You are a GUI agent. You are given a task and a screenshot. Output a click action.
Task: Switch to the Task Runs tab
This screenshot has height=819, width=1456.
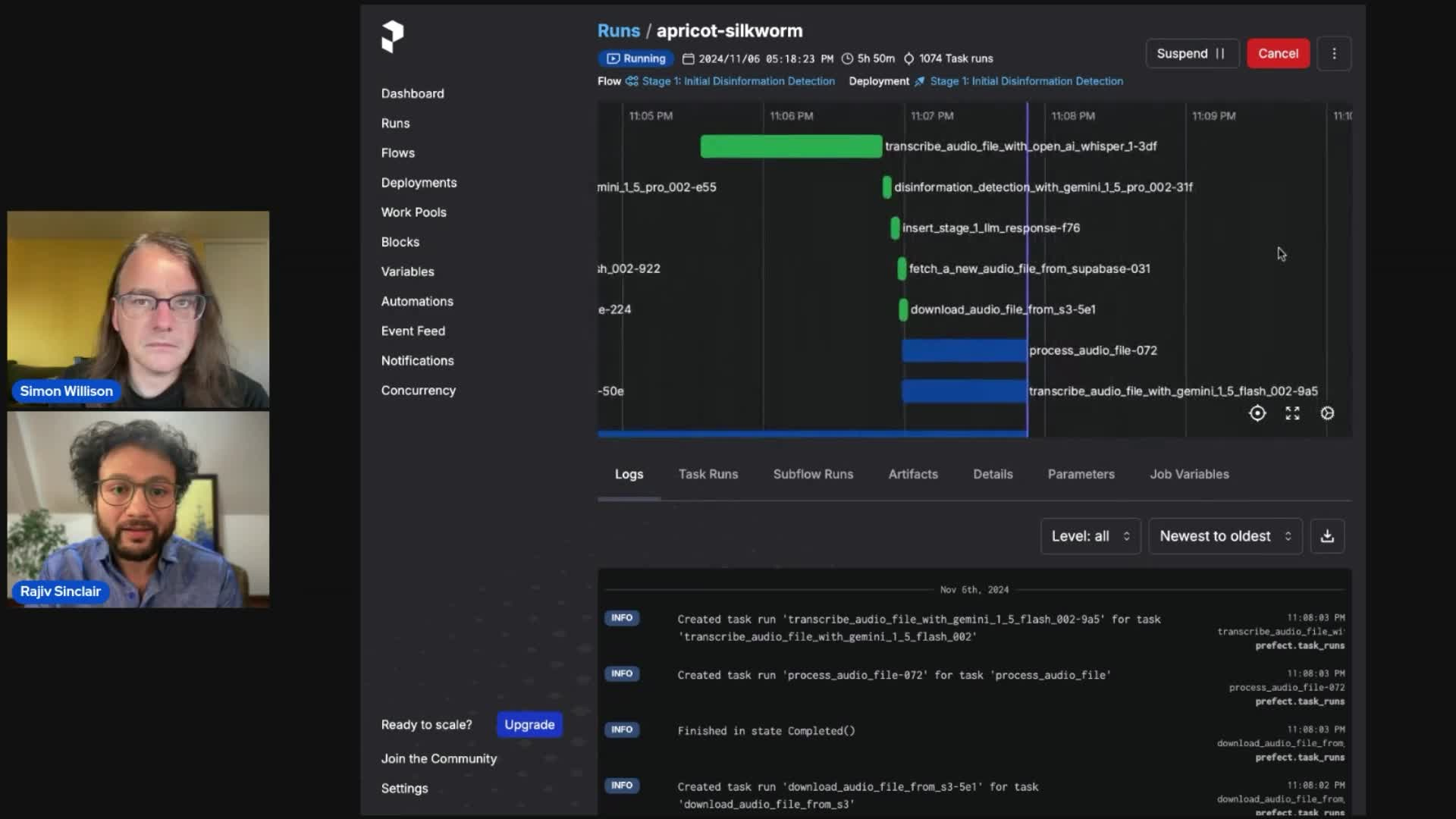tap(708, 474)
